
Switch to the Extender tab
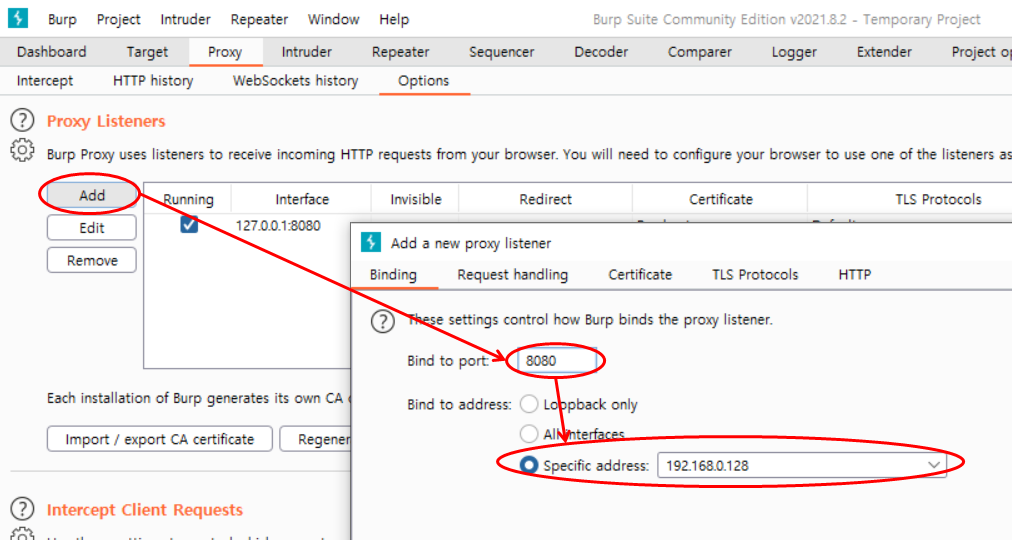(884, 52)
